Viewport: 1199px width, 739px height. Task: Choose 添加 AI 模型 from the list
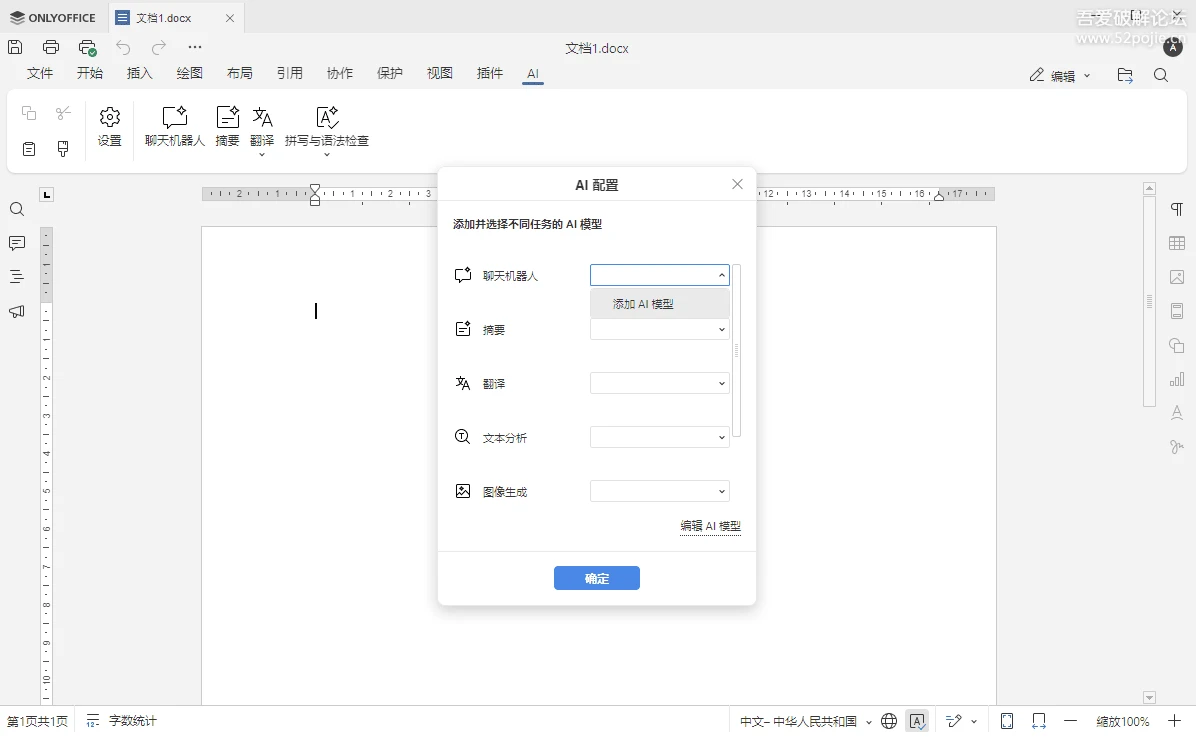[640, 303]
